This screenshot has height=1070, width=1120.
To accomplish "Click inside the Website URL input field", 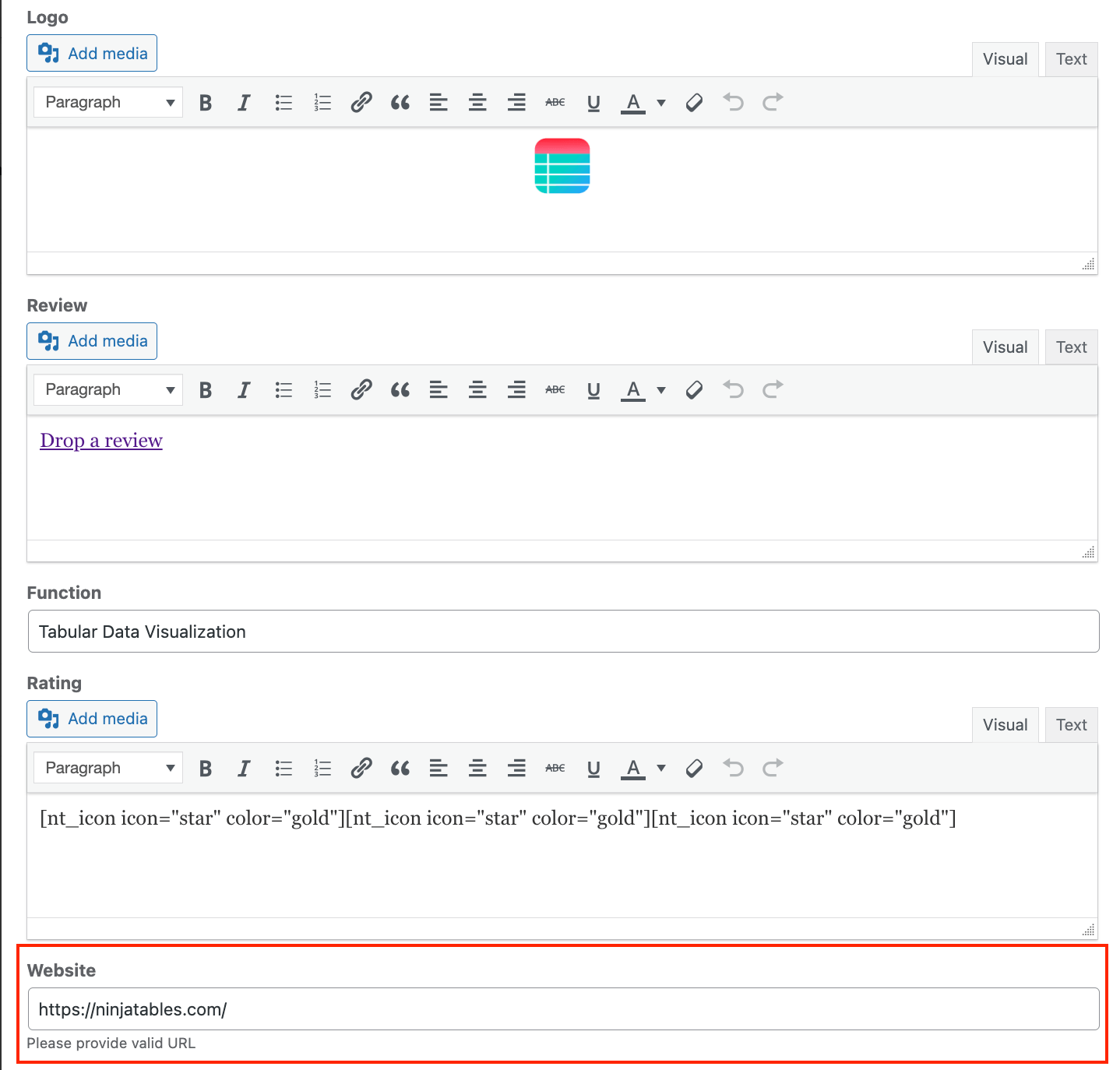I will click(561, 1008).
